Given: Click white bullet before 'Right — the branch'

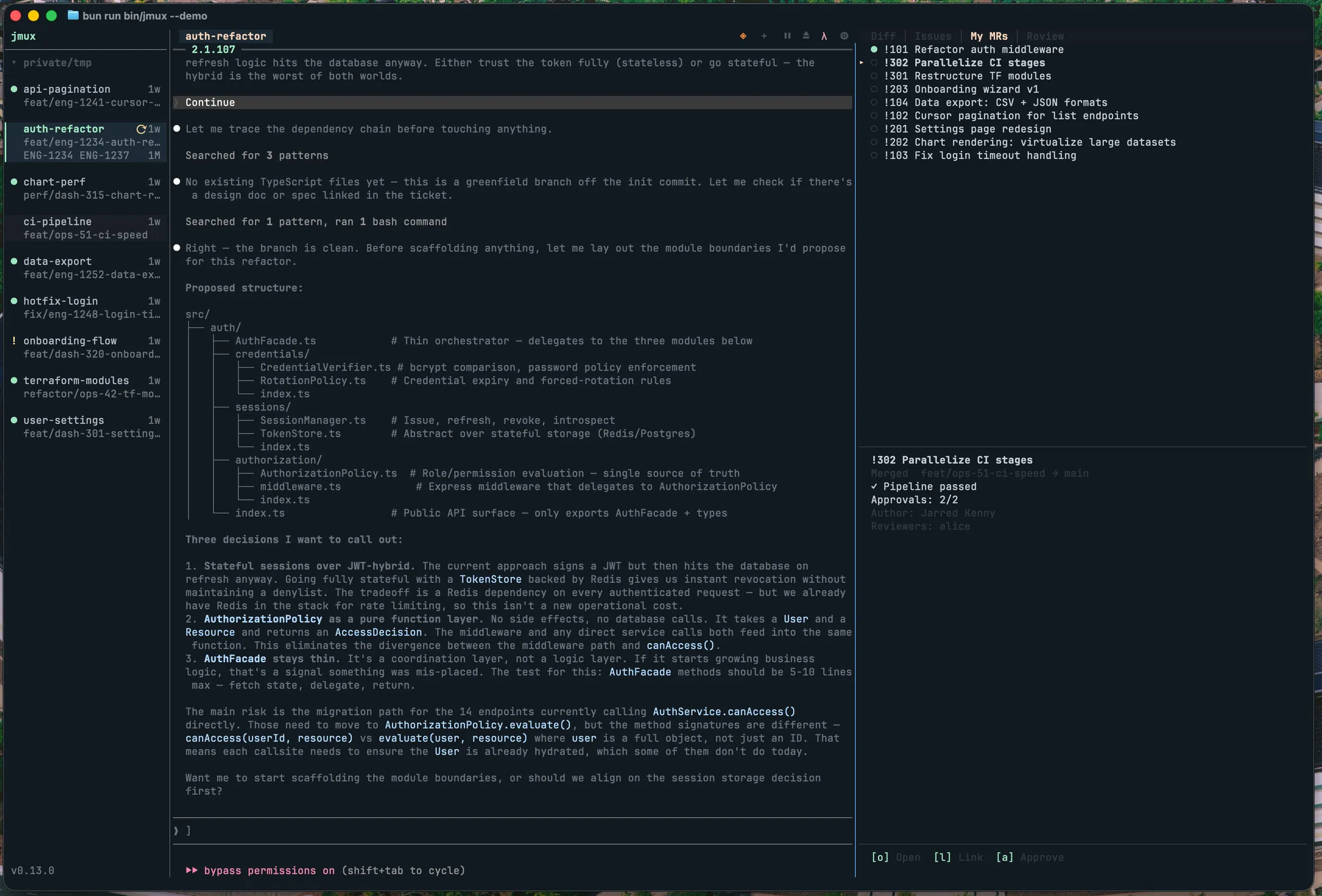Looking at the screenshot, I should 177,248.
